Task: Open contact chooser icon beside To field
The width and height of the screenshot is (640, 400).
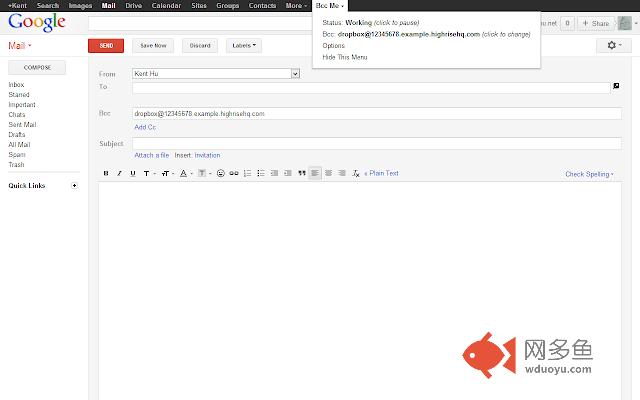Action: [x=616, y=86]
